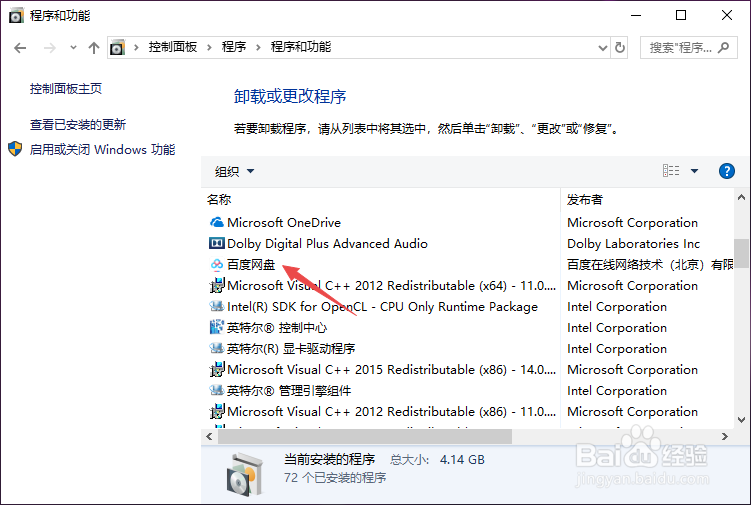The width and height of the screenshot is (751, 505).
Task: Click the 英特尔 控制中心 icon
Action: [216, 327]
